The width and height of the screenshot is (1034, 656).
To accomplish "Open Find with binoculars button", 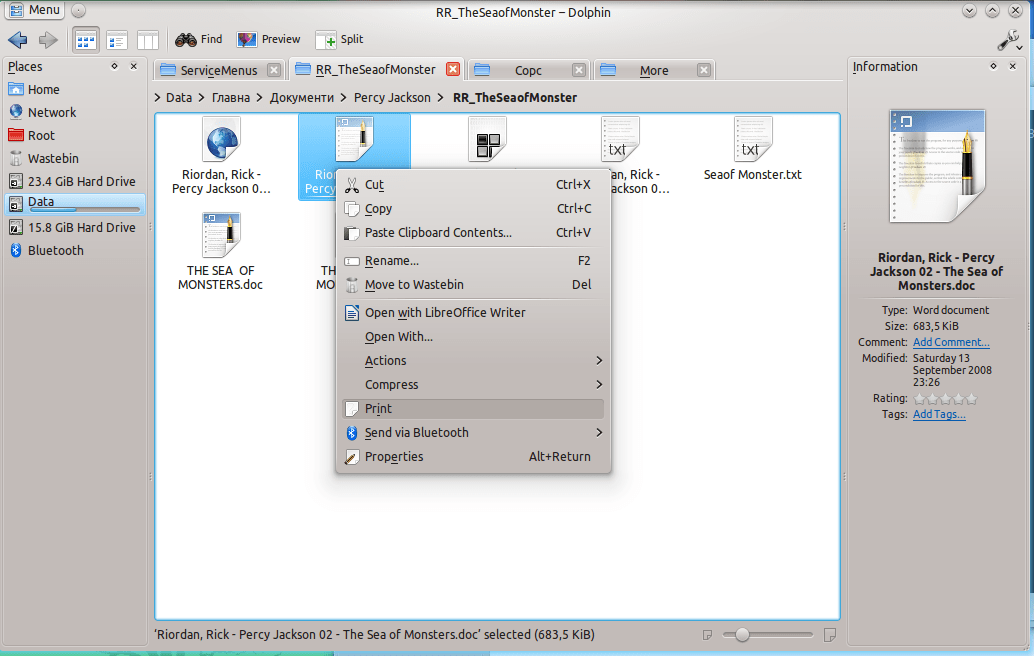I will (x=198, y=40).
